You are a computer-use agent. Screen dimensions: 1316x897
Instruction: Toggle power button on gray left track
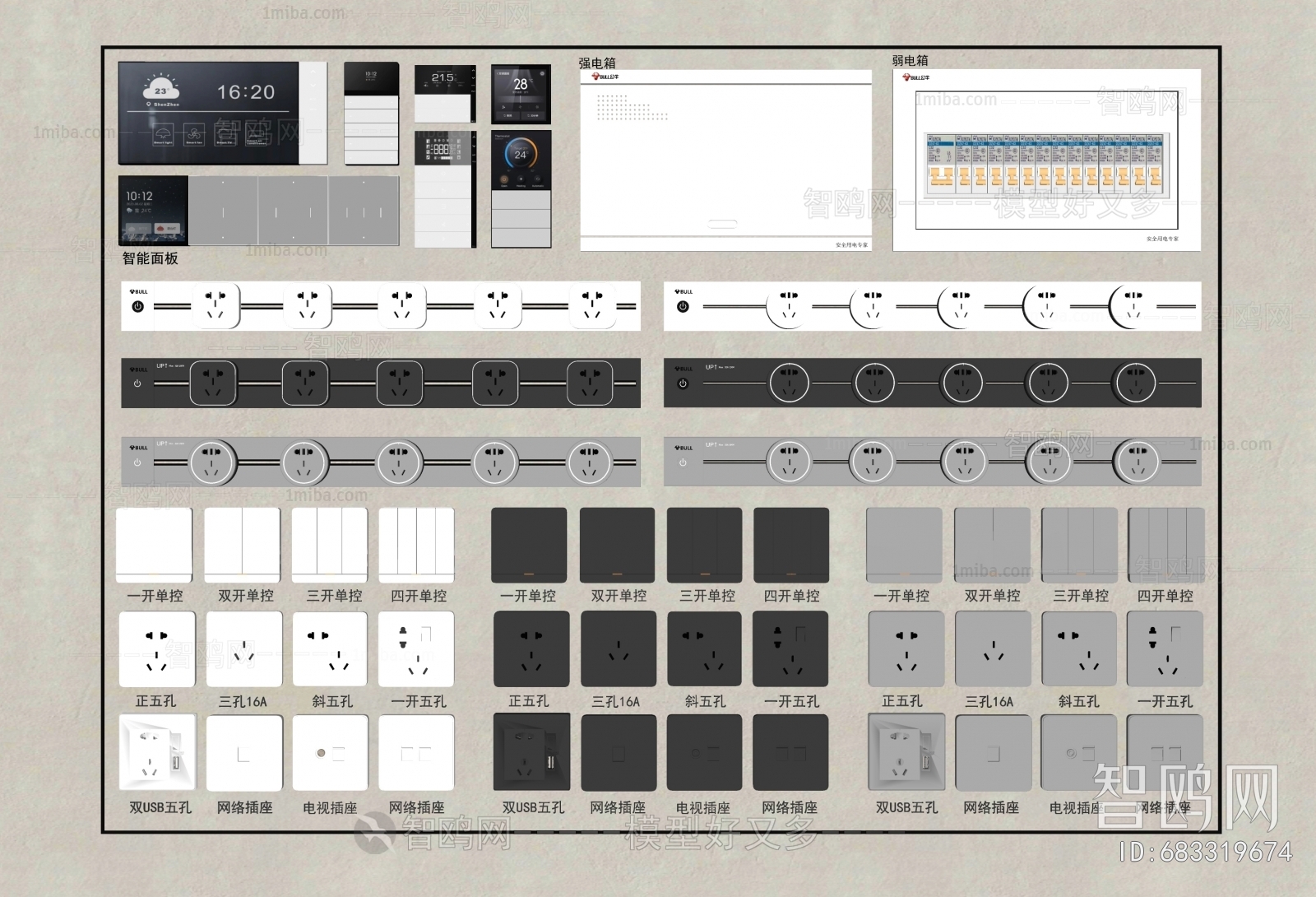tap(137, 462)
